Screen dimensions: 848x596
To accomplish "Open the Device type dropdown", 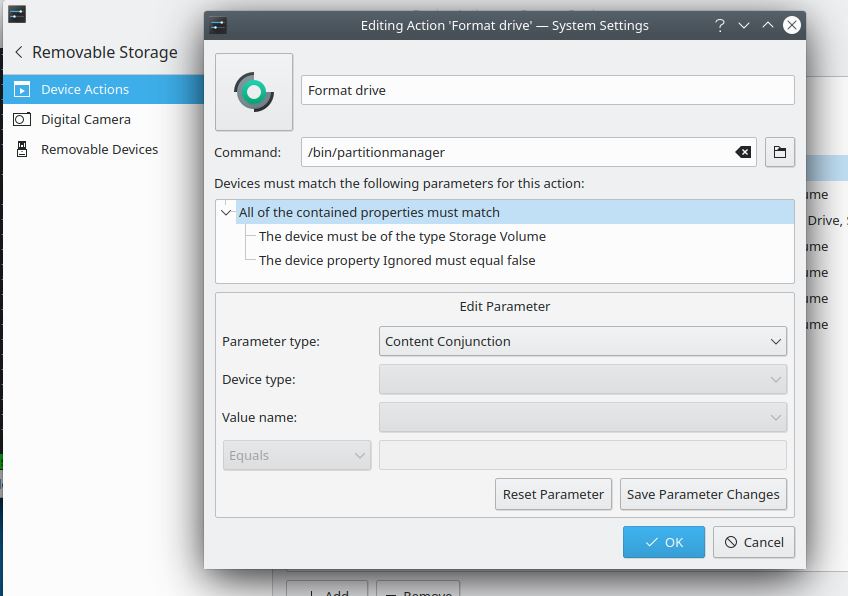I will [583, 379].
